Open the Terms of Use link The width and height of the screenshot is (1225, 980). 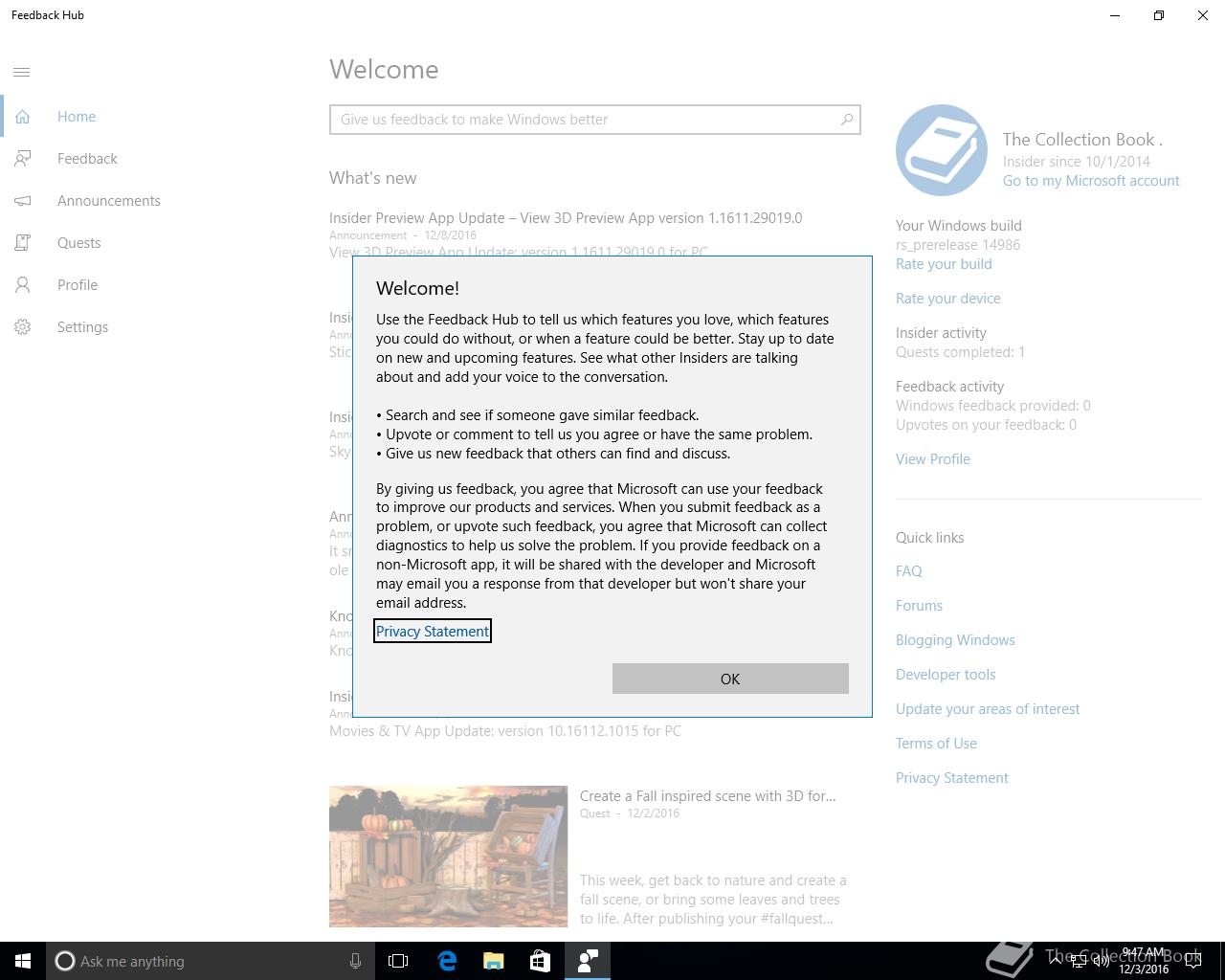point(936,744)
